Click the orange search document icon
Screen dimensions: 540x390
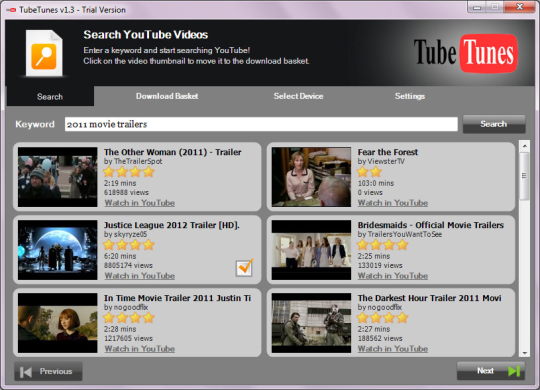[44, 53]
